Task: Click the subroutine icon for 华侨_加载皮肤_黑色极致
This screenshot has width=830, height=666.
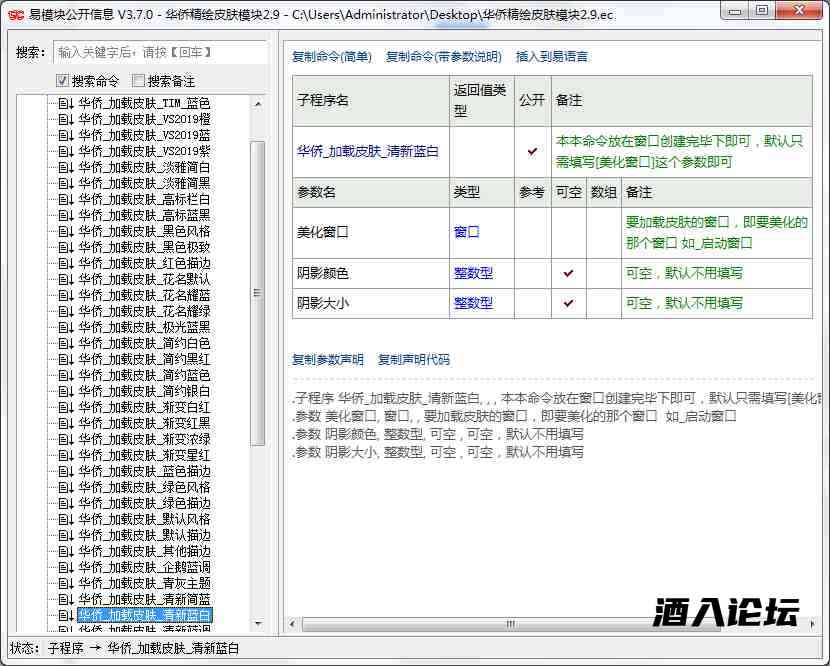Action: (66, 247)
